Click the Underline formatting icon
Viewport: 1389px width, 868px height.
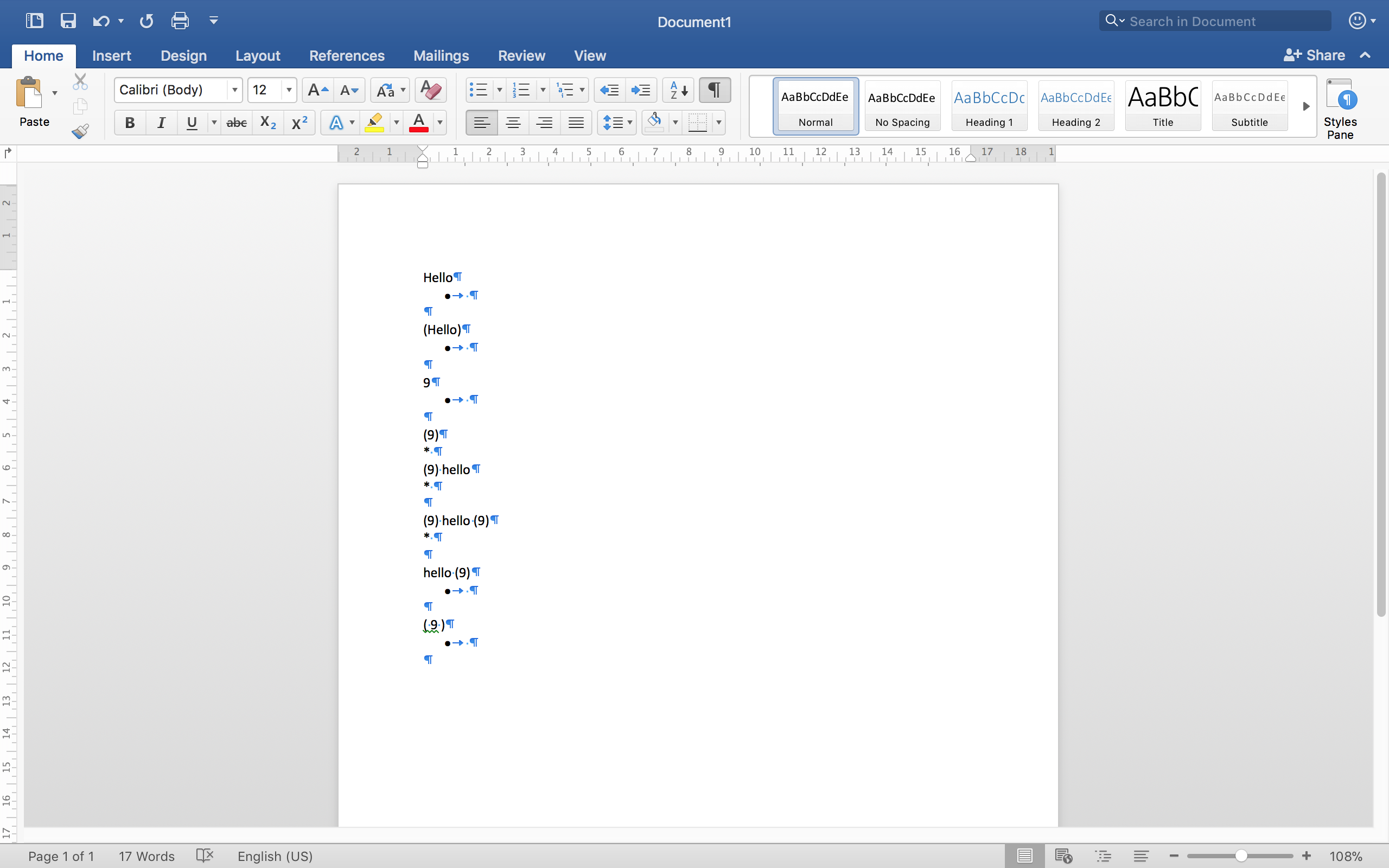193,122
